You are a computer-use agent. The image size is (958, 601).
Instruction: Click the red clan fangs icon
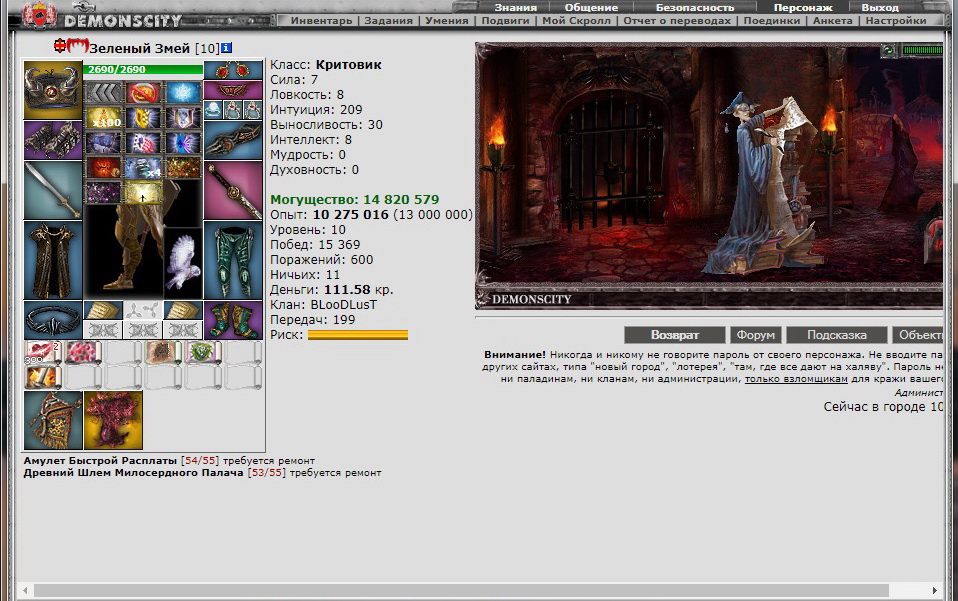(78, 46)
